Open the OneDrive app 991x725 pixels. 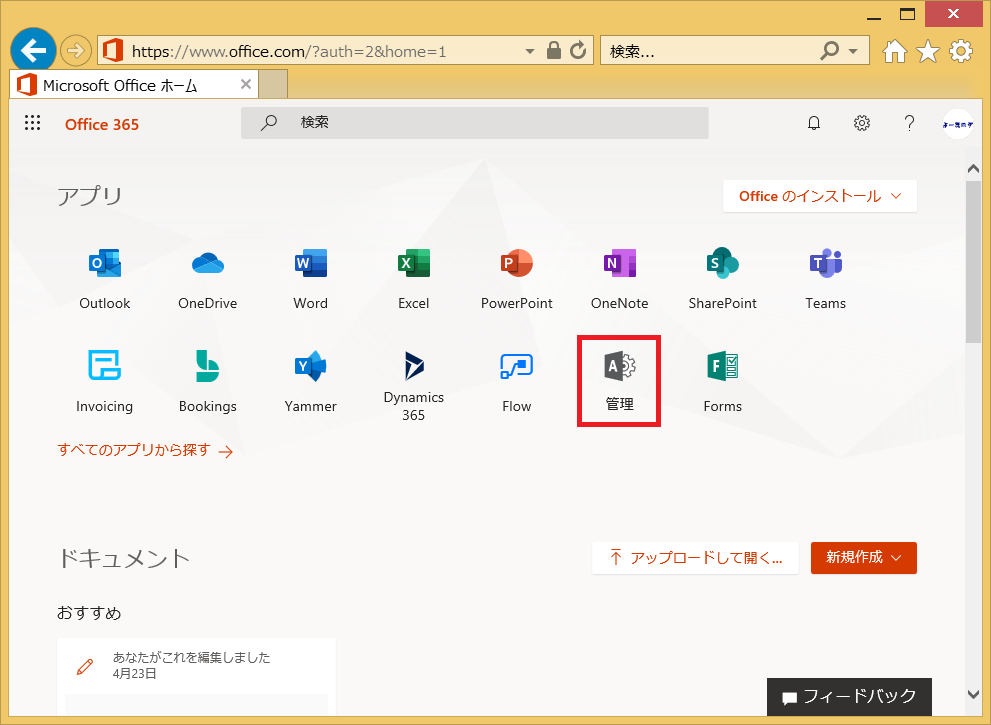(x=207, y=278)
